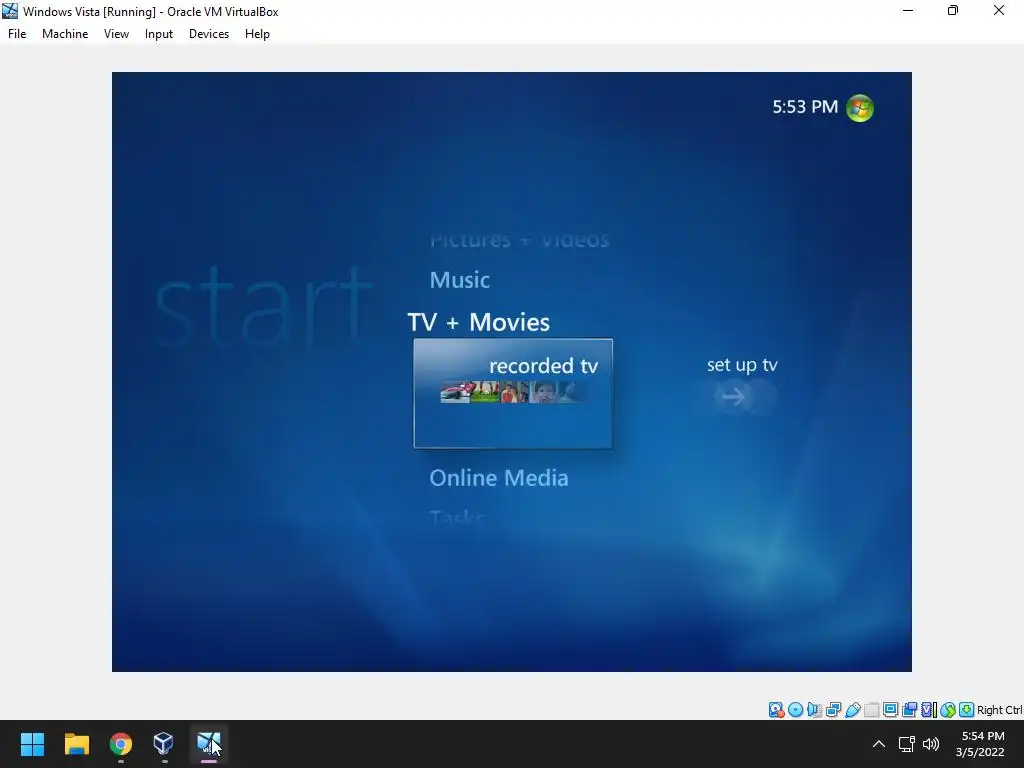Click the set up tv arrow icon
1024x768 pixels.
tap(733, 396)
